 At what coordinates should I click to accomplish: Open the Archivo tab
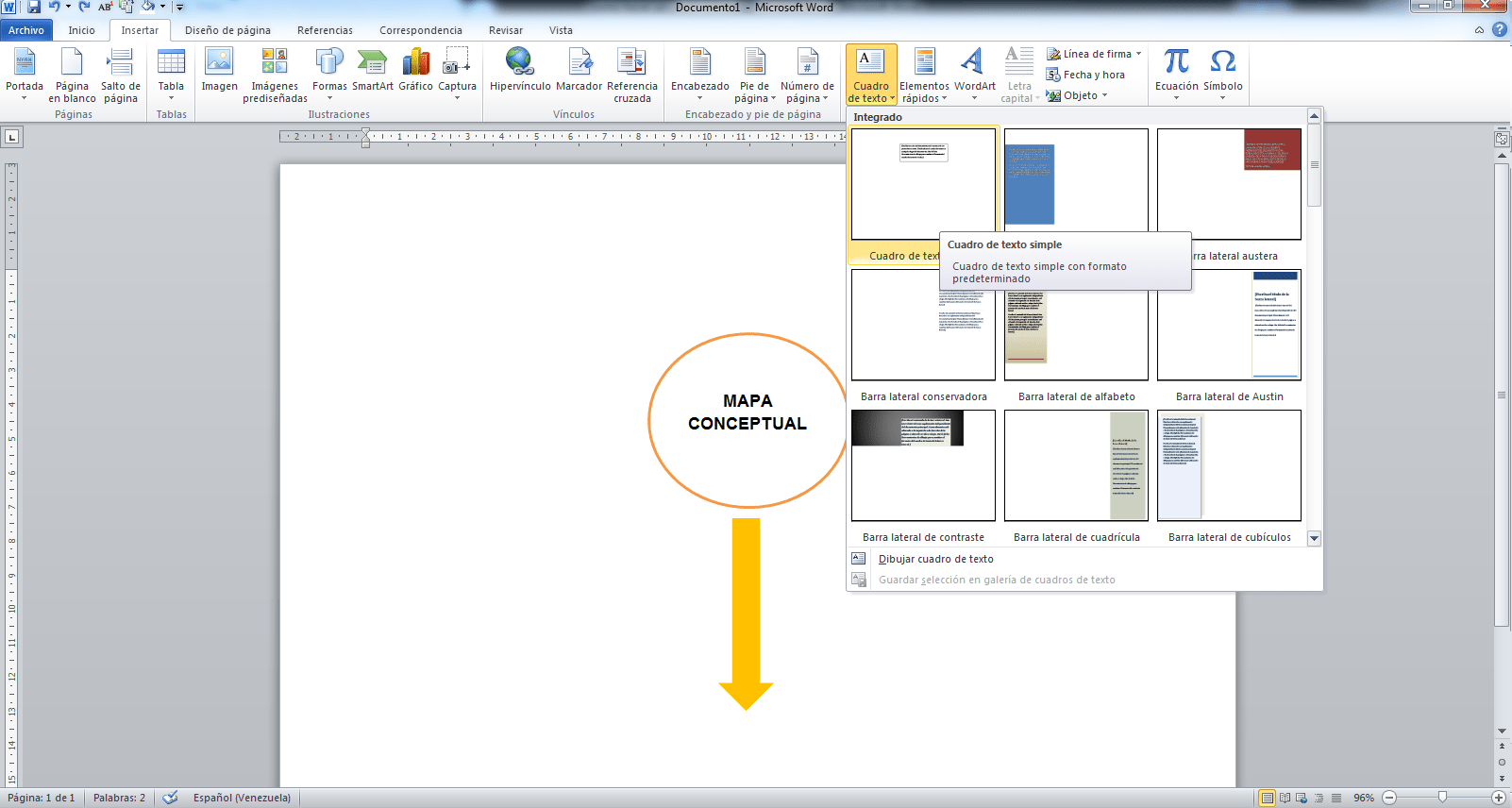click(x=26, y=30)
